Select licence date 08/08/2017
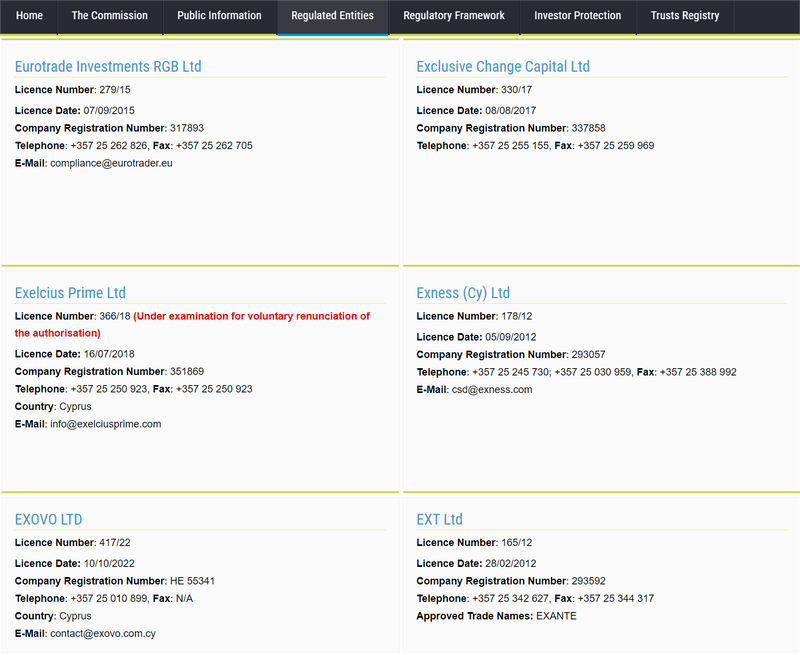This screenshot has height=655, width=800. 511,111
